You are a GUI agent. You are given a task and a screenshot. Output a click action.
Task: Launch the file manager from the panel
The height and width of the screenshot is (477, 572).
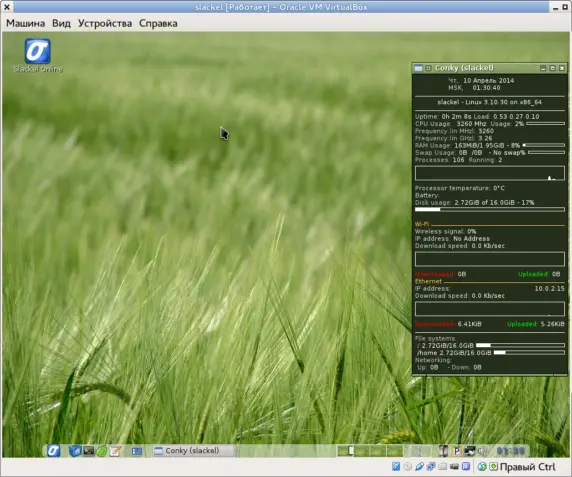click(75, 451)
